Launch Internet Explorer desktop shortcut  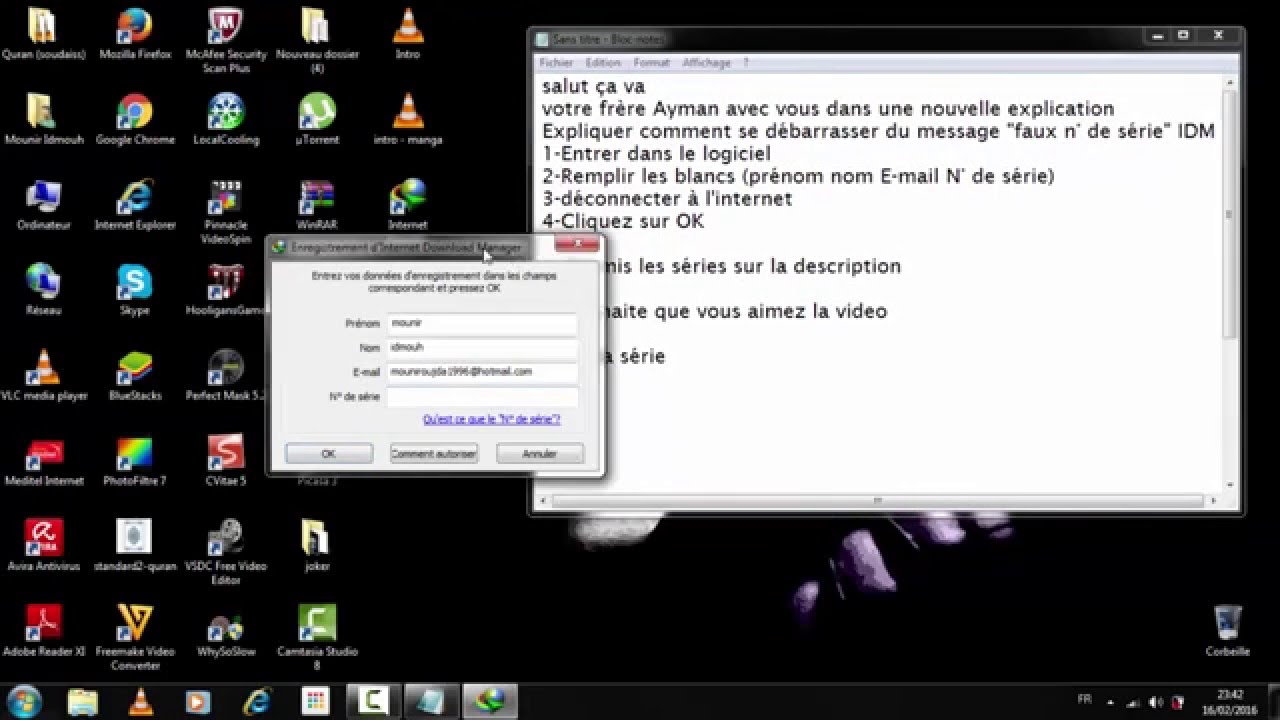click(135, 204)
